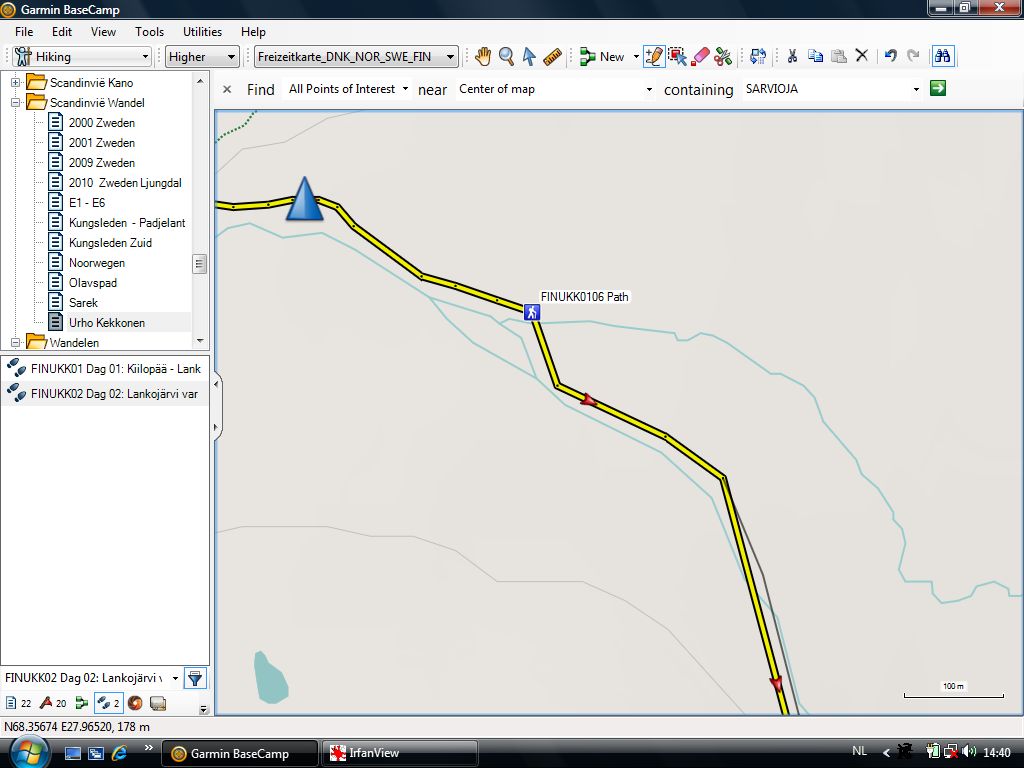The height and width of the screenshot is (768, 1024).
Task: Open the Tools menu
Action: (149, 32)
